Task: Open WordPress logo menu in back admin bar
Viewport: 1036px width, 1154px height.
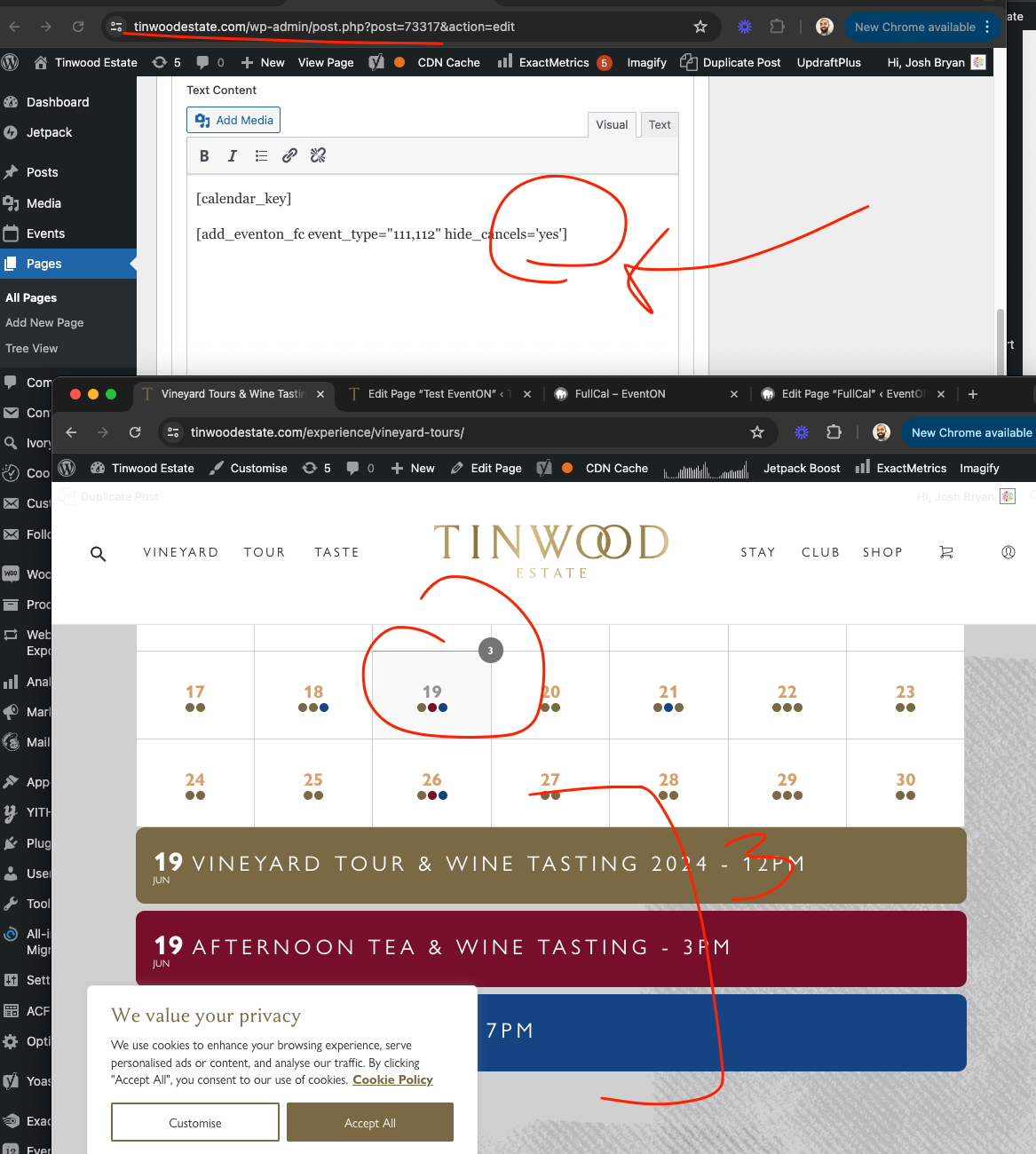Action: tap(11, 62)
